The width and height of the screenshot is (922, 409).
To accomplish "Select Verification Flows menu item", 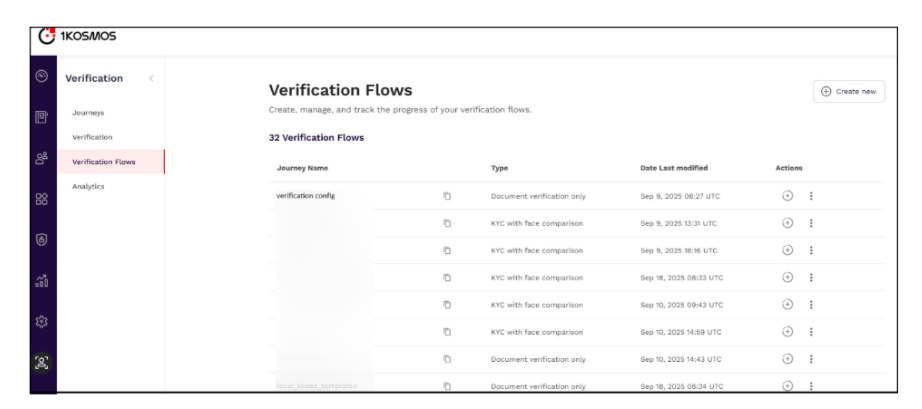I will tap(104, 161).
